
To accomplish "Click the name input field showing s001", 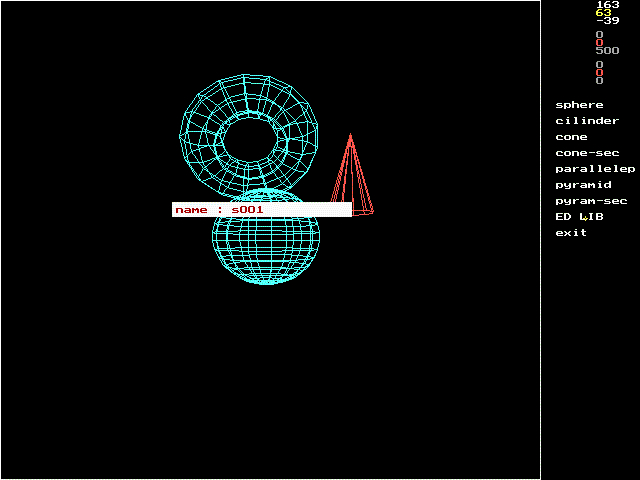I will (x=262, y=210).
